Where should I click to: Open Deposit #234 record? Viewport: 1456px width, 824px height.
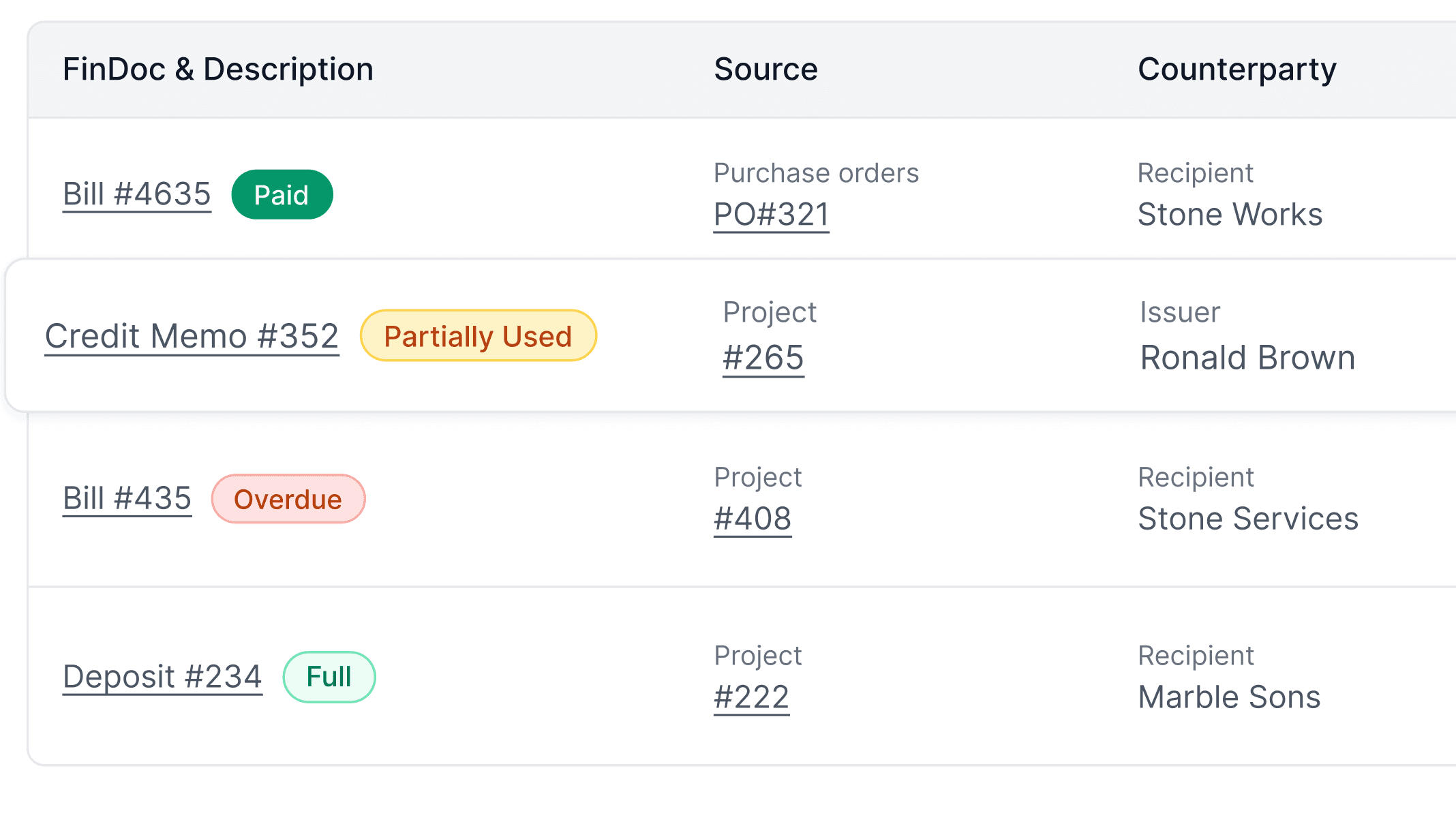[x=162, y=677]
